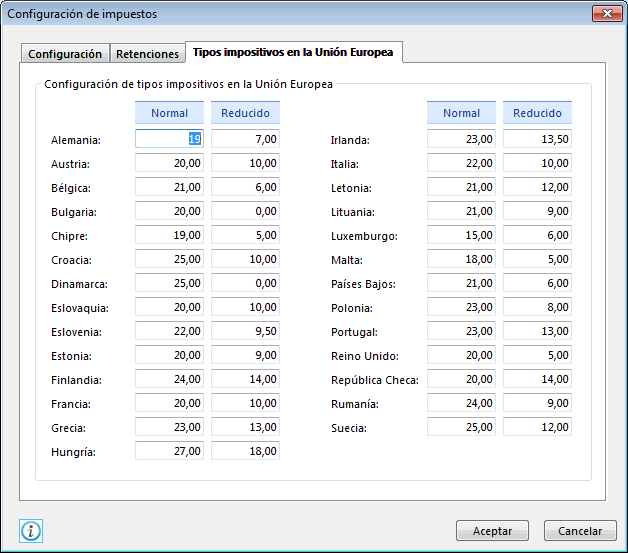Edit the Reducido rate for Austria

(245, 164)
